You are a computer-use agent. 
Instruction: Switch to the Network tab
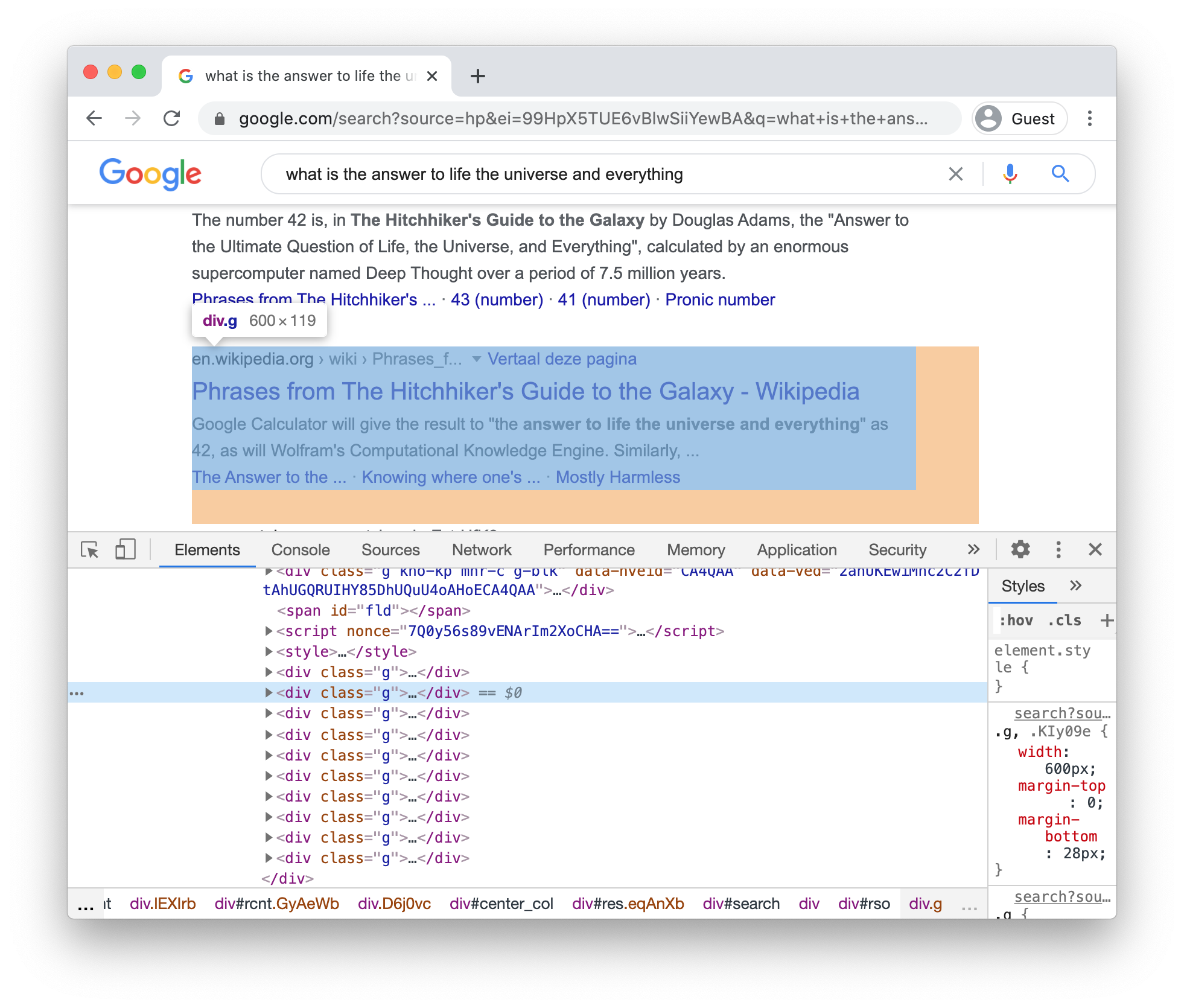point(482,550)
